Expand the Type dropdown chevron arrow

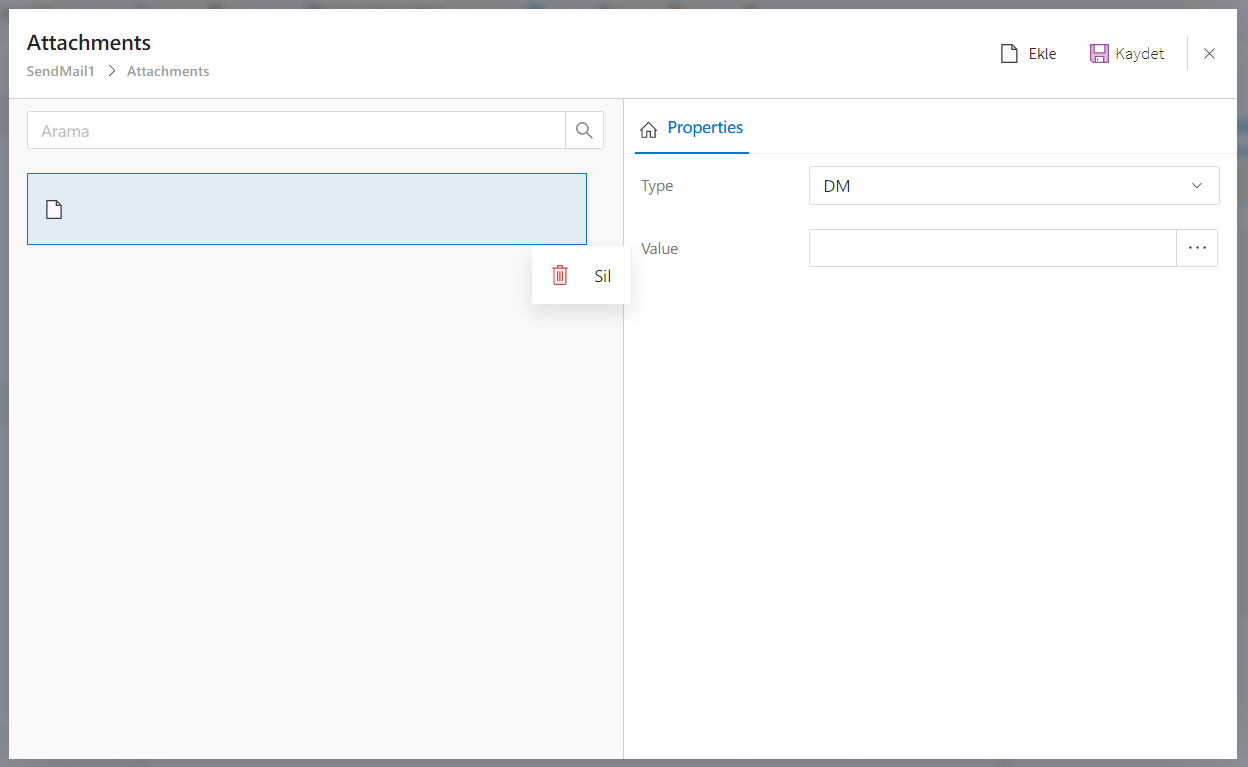pos(1197,186)
